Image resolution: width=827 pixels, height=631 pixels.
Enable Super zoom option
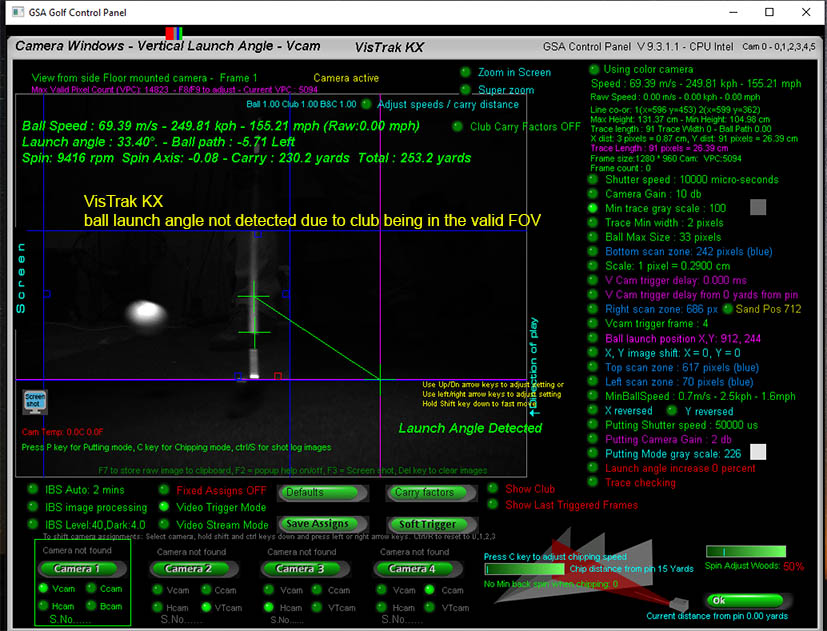(x=465, y=90)
